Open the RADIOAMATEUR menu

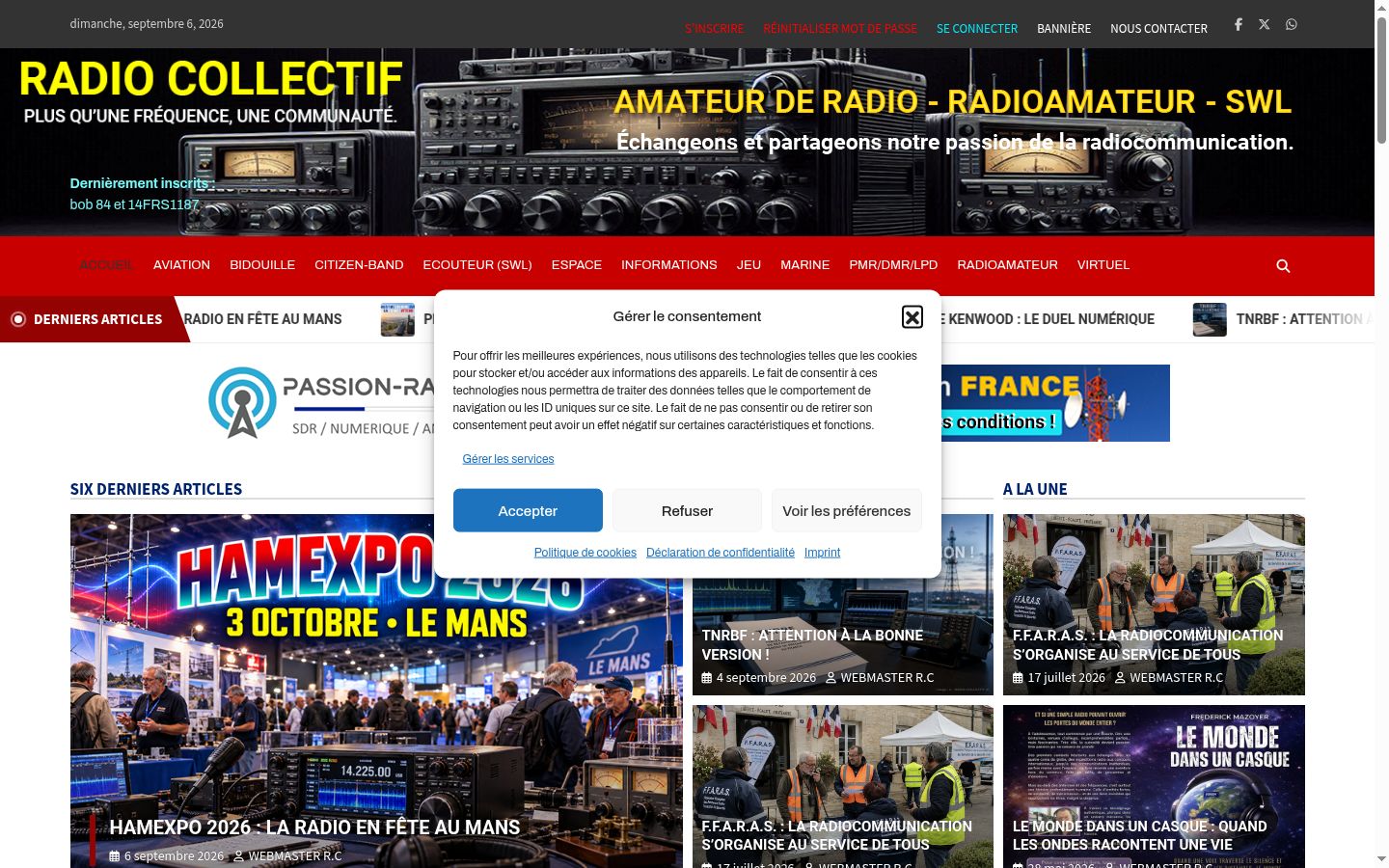[x=1007, y=264]
